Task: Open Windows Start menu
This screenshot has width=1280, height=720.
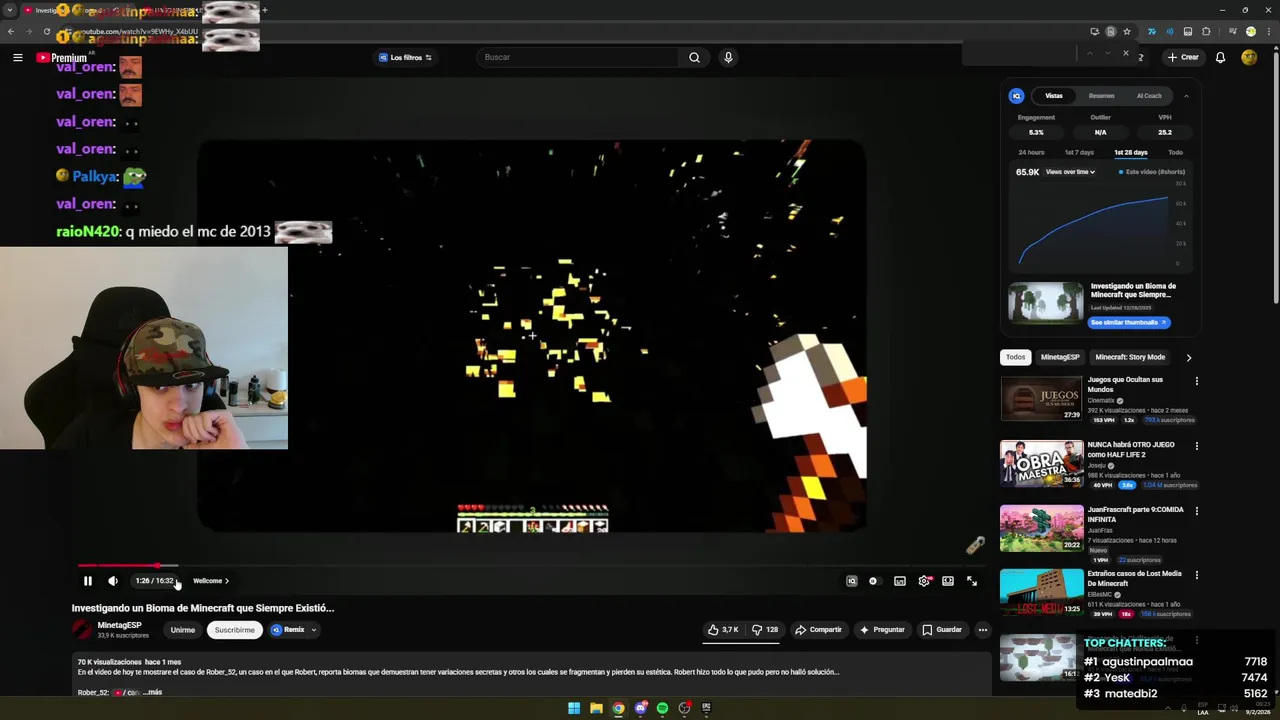Action: click(574, 708)
